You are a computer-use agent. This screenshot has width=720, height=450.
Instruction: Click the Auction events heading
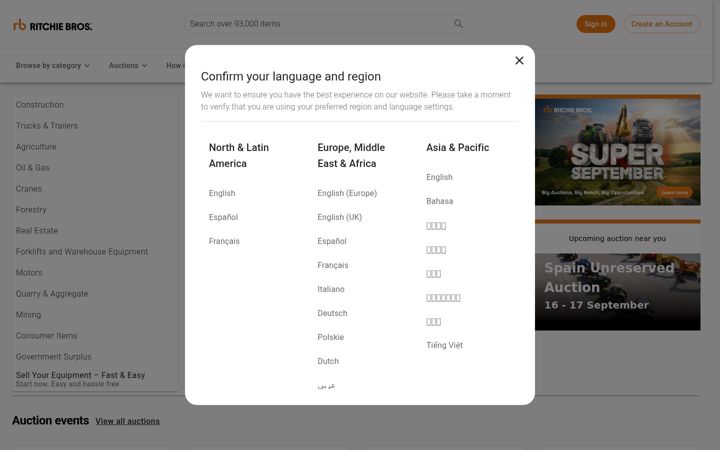[x=51, y=421]
